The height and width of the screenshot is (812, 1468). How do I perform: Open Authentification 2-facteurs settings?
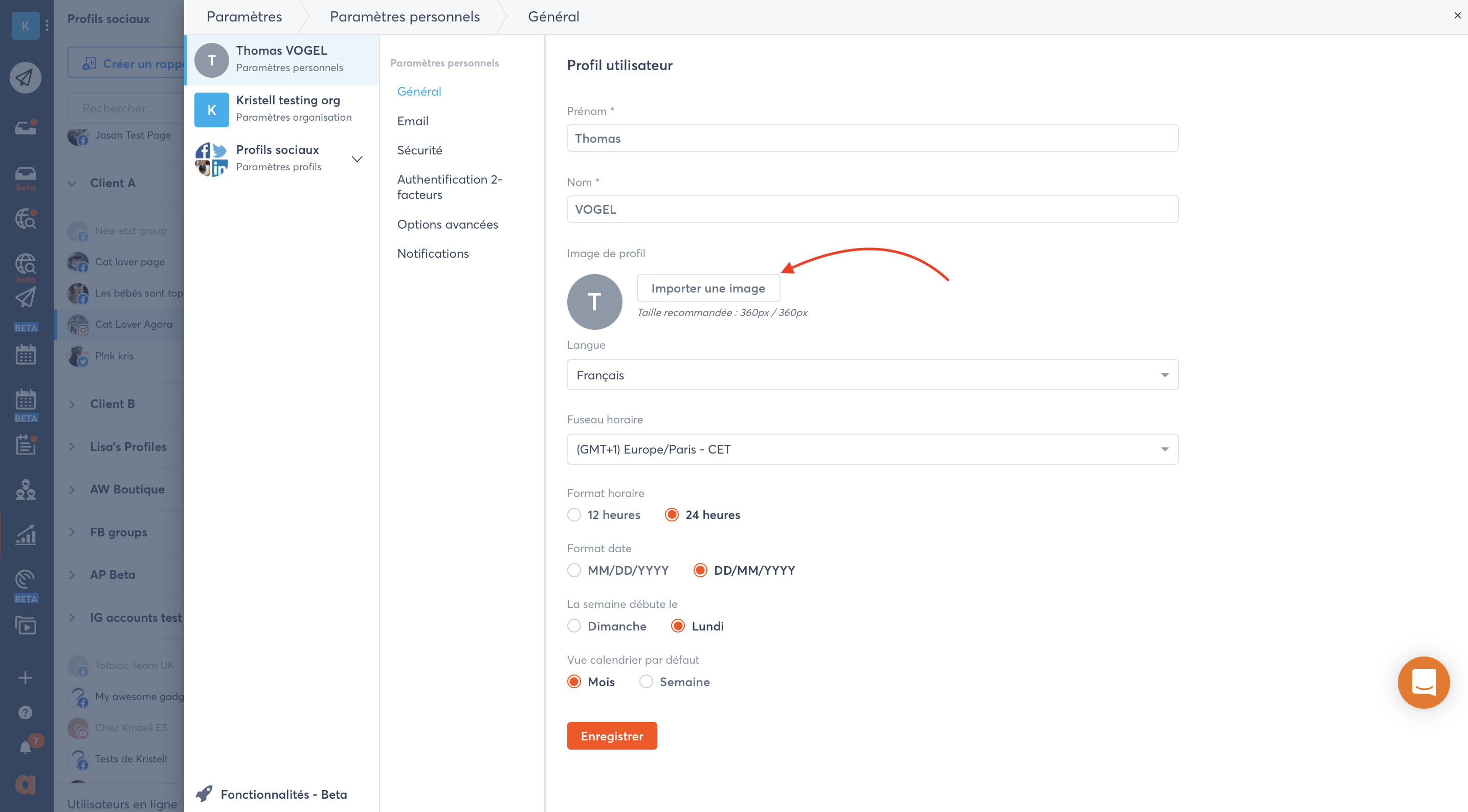(x=449, y=186)
